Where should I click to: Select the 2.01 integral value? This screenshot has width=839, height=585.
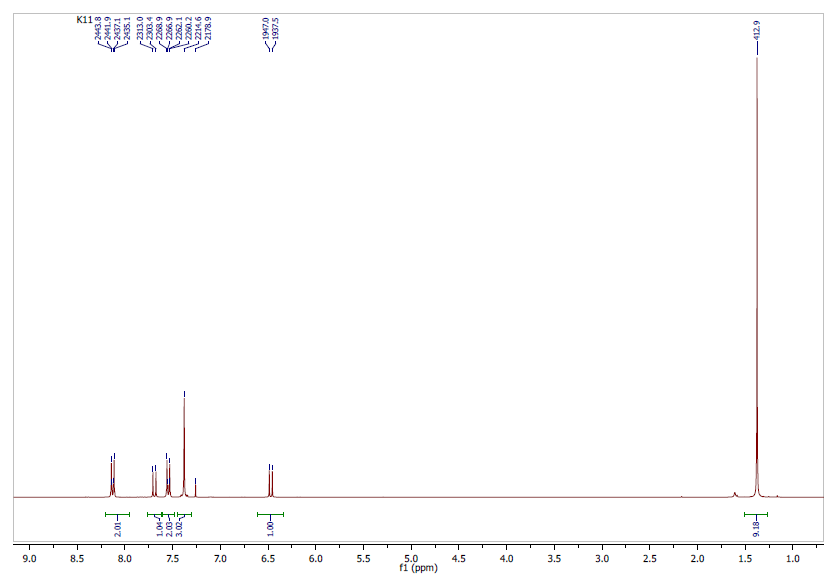click(117, 526)
